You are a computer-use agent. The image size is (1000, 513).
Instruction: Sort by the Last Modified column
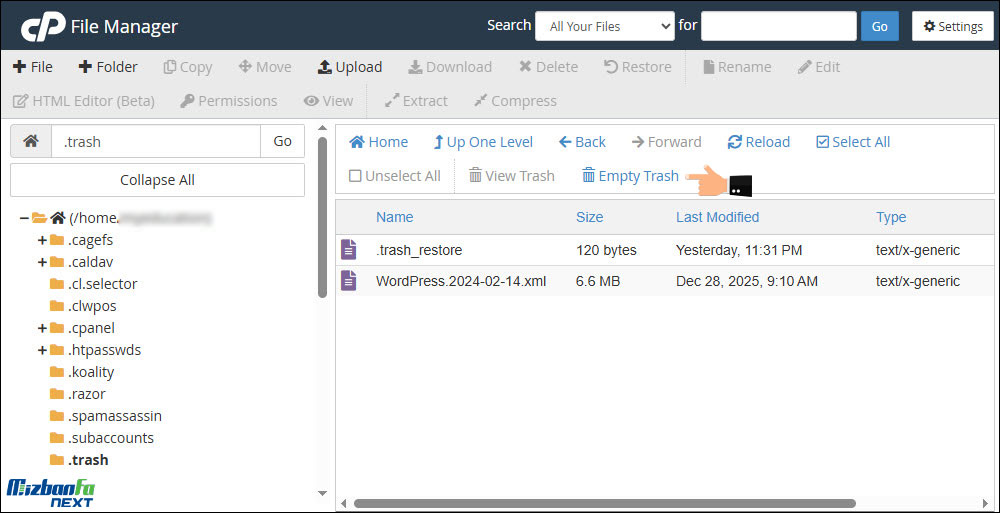click(x=717, y=217)
